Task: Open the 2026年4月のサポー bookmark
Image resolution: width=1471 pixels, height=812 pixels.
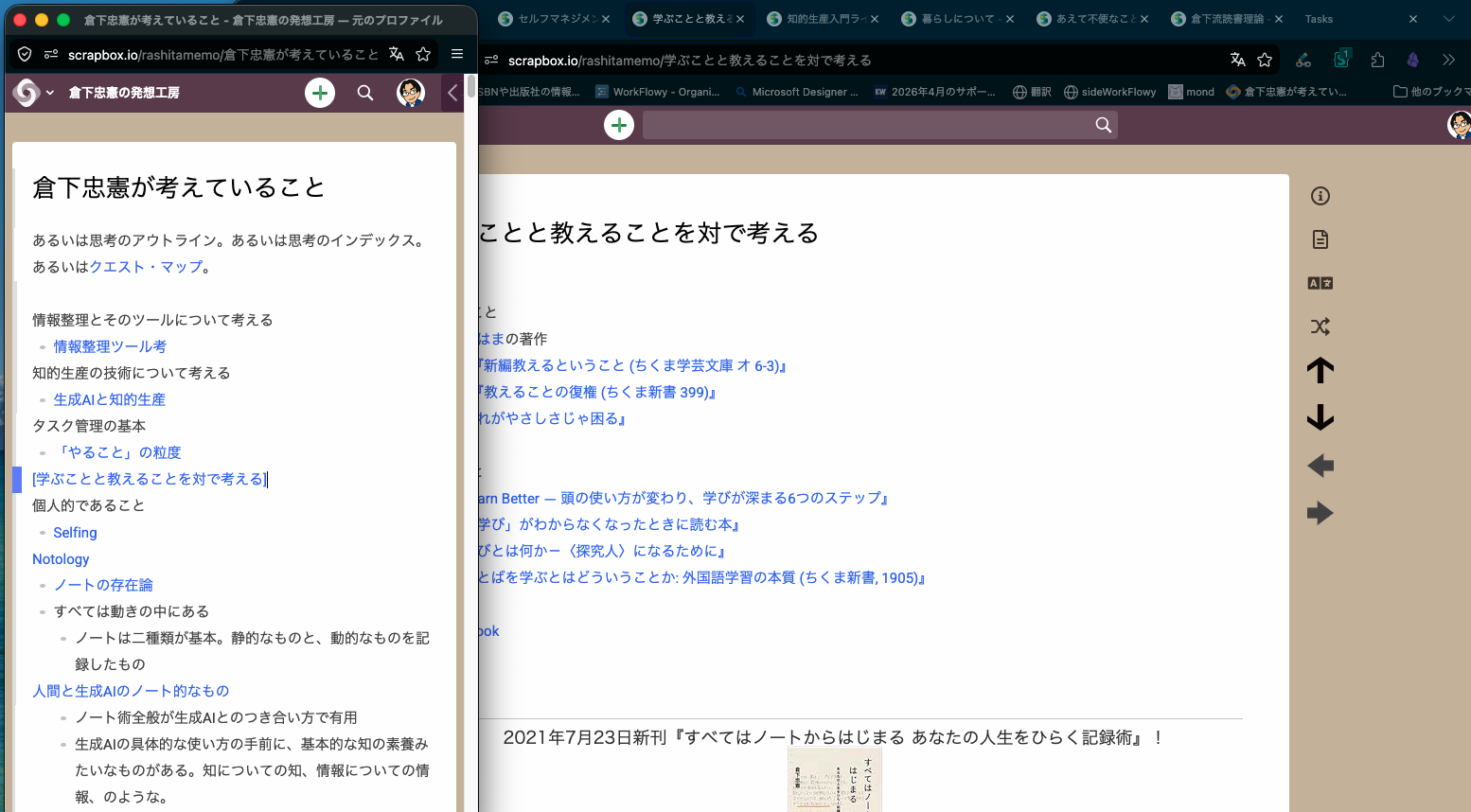Action: 934,92
